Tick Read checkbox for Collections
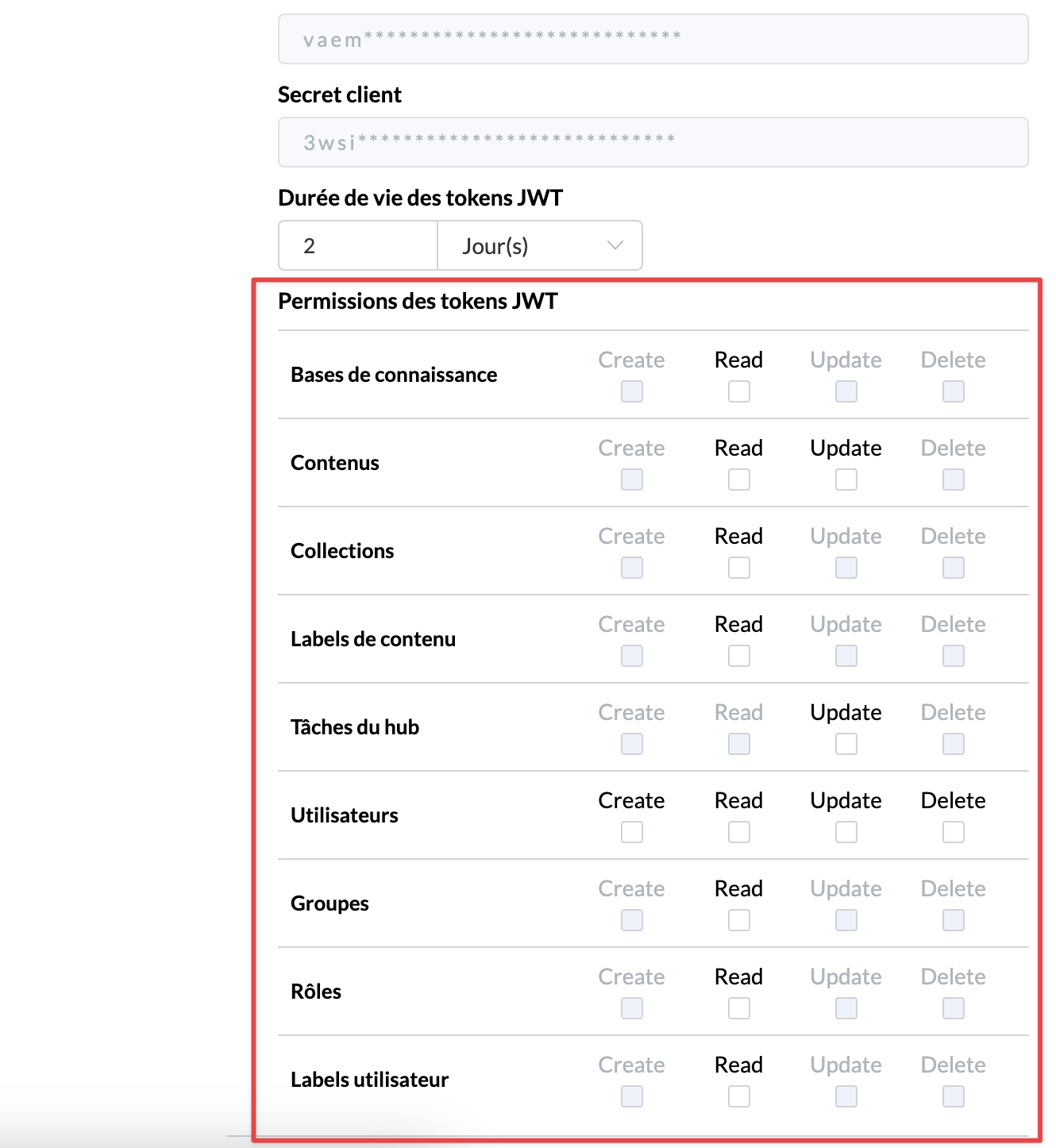The width and height of the screenshot is (1056, 1148). coord(738,568)
